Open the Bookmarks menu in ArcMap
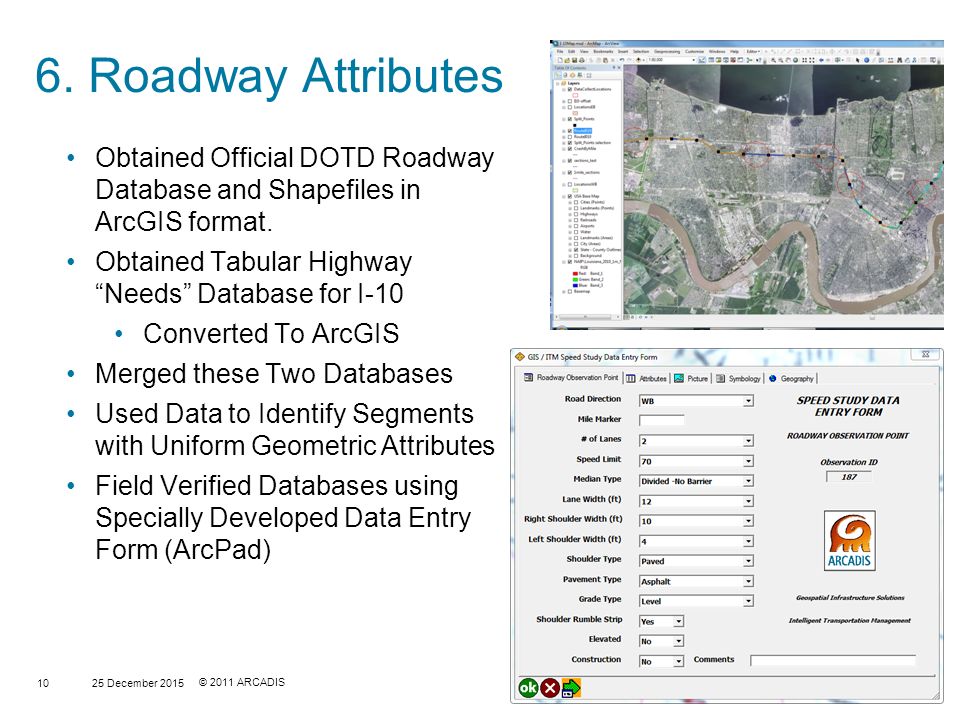This screenshot has height=720, width=960. click(x=603, y=51)
